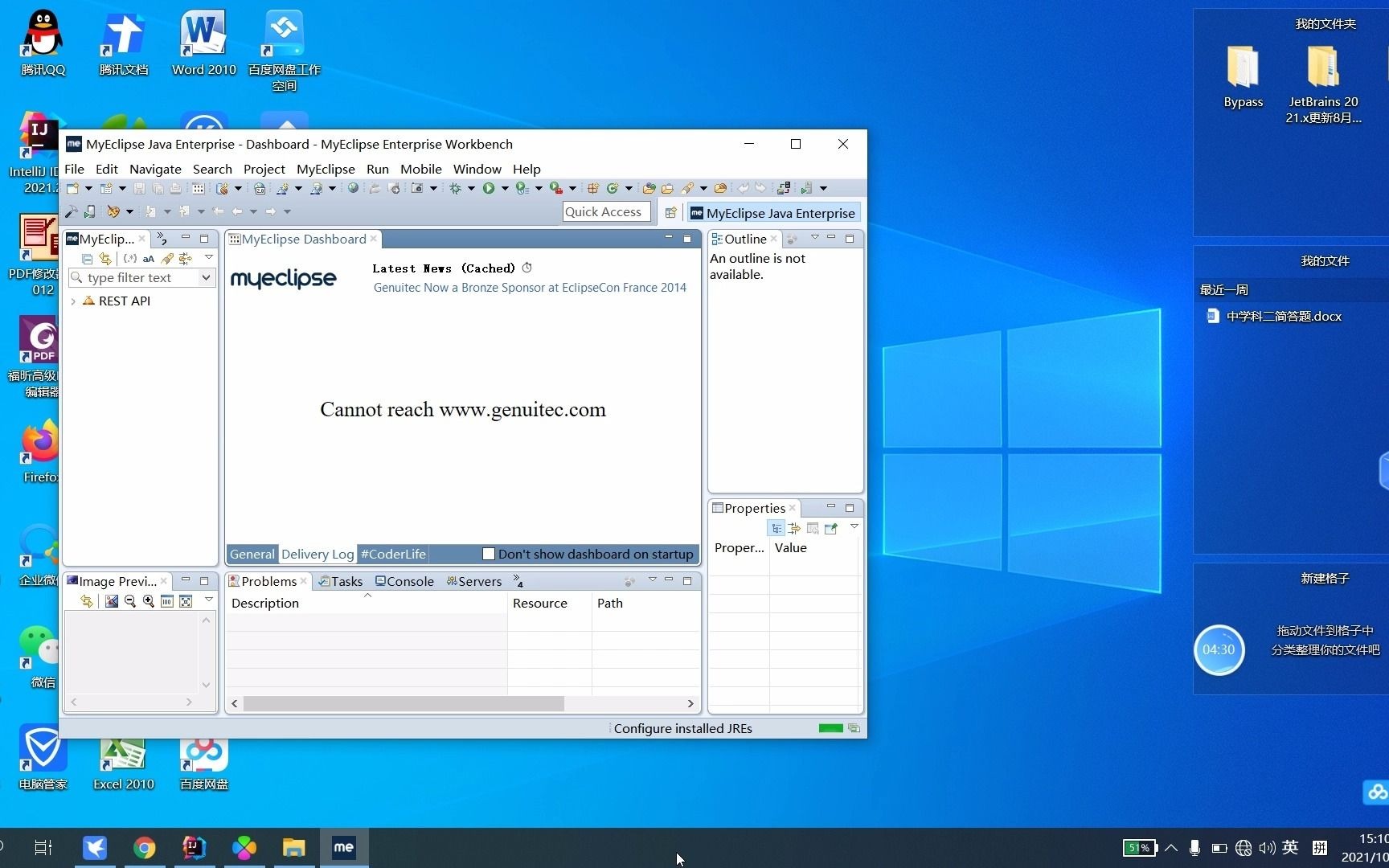Click the open folder search icon
Image resolution: width=1389 pixels, height=868 pixels.
click(x=667, y=188)
